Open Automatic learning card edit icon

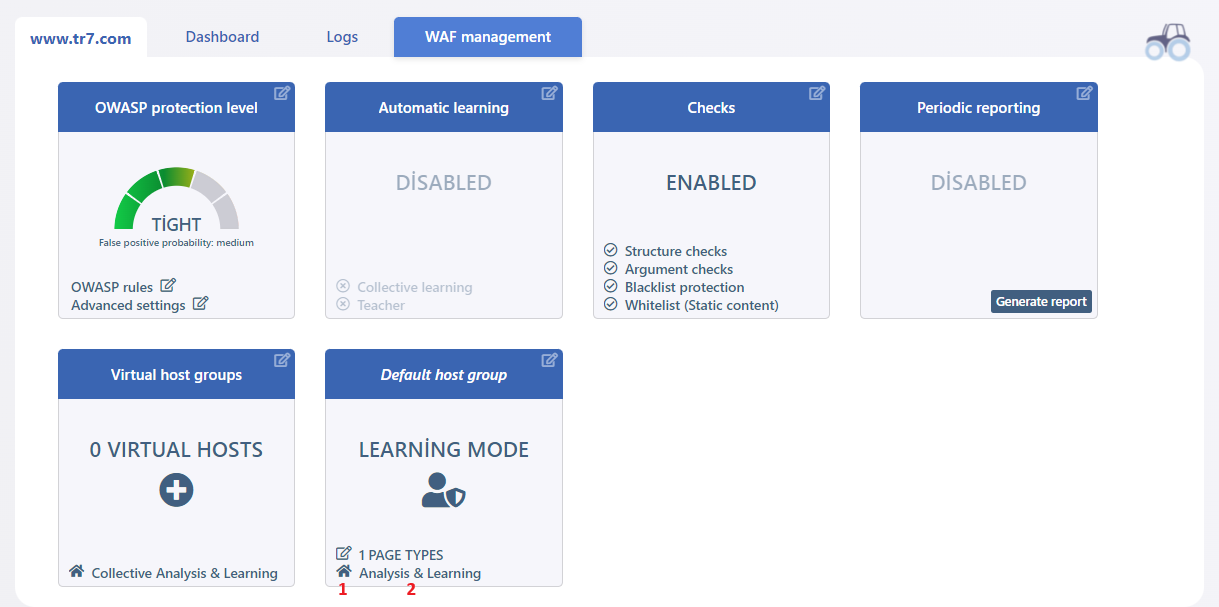549,93
